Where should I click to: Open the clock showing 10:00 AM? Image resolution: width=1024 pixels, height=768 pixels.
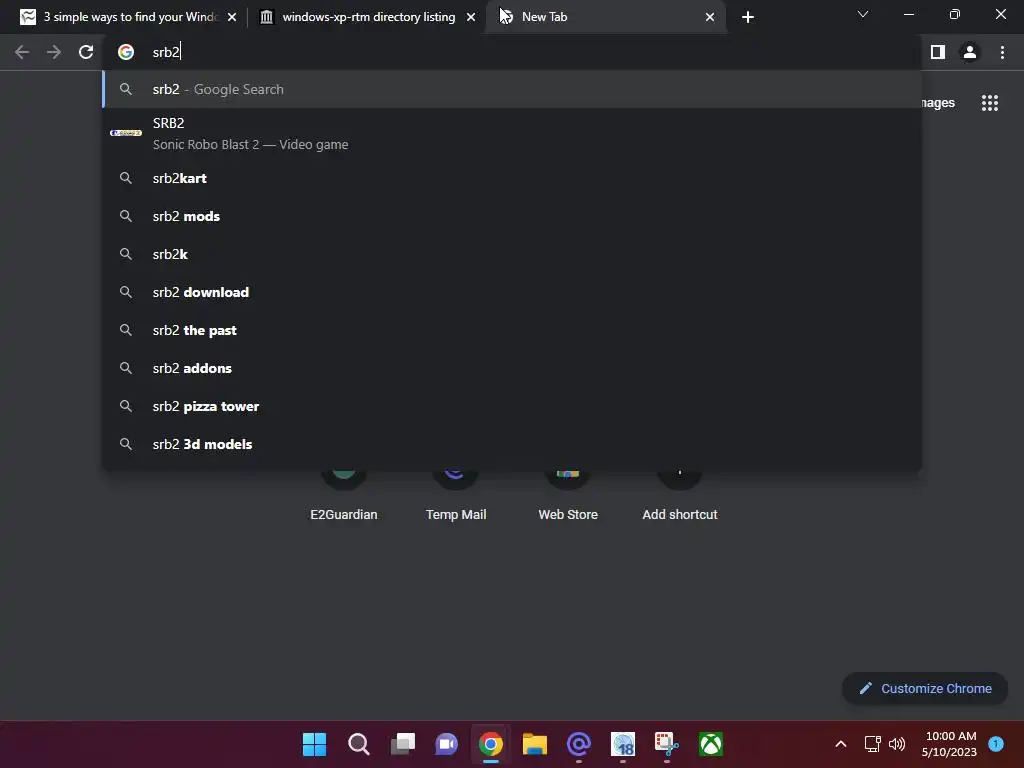(x=951, y=744)
